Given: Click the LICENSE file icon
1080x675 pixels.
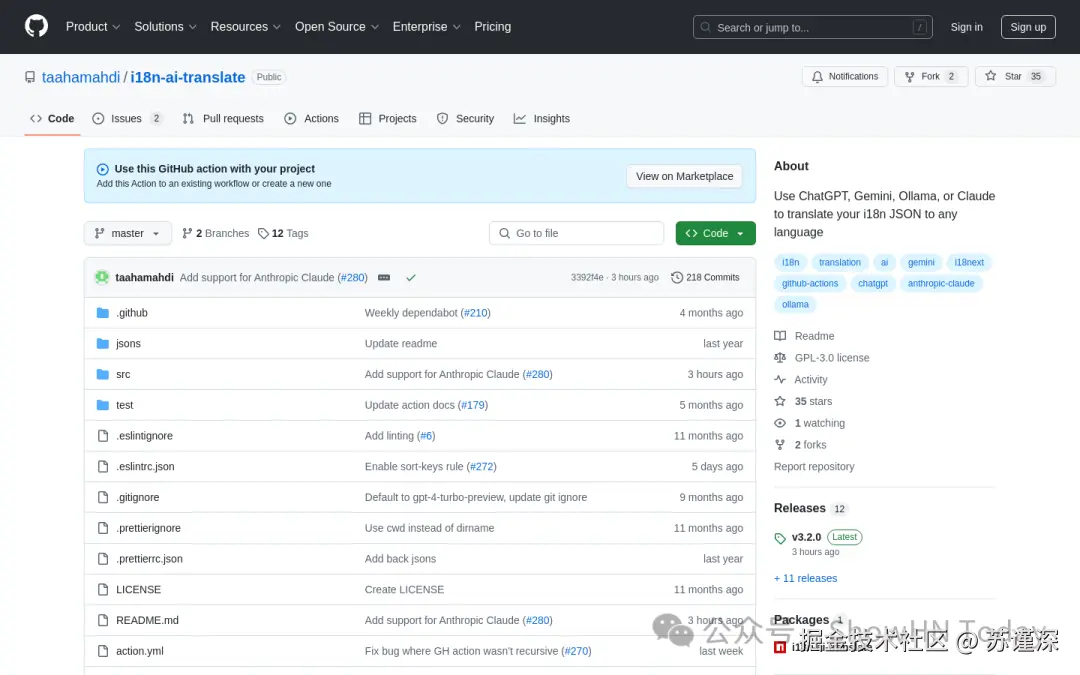Looking at the screenshot, I should 103,590.
